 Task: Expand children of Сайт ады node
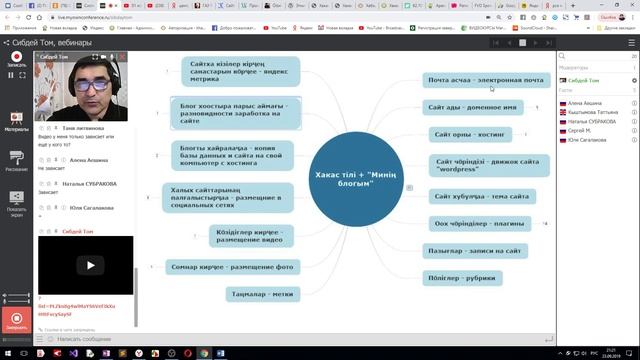(x=537, y=107)
